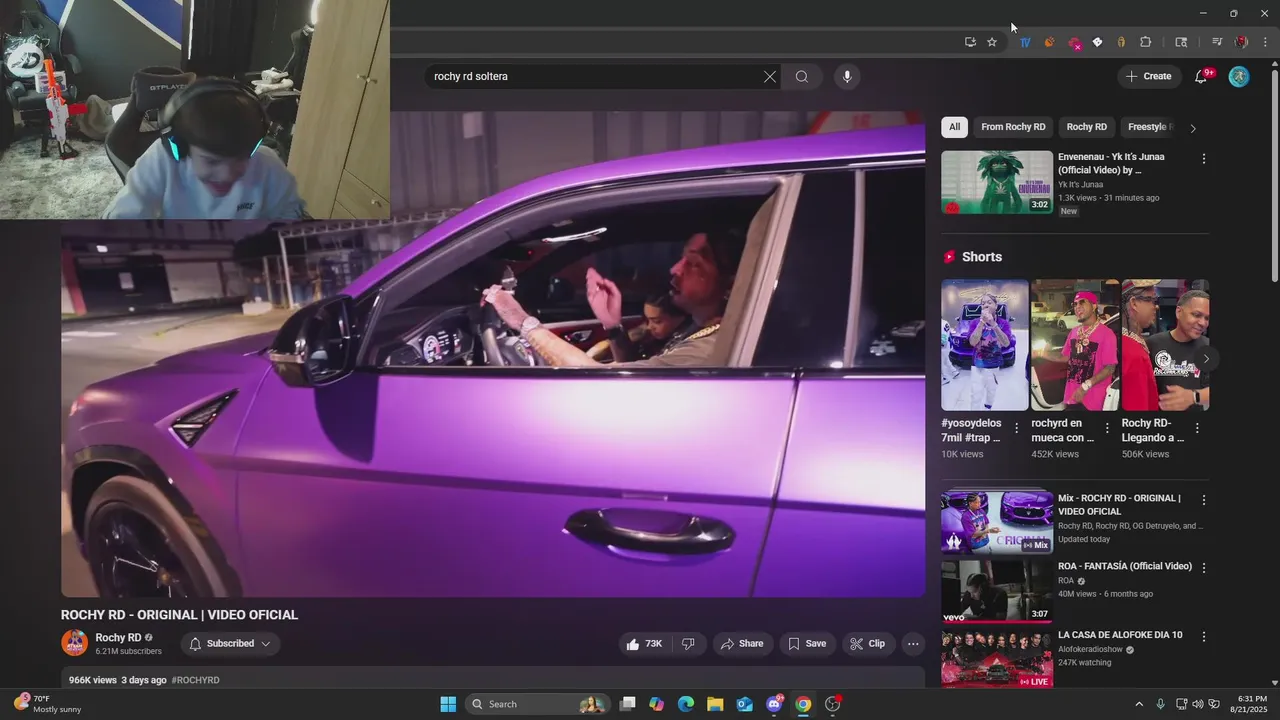Open options for Envenenau video suggestion
This screenshot has height=720, width=1280.
point(1204,159)
